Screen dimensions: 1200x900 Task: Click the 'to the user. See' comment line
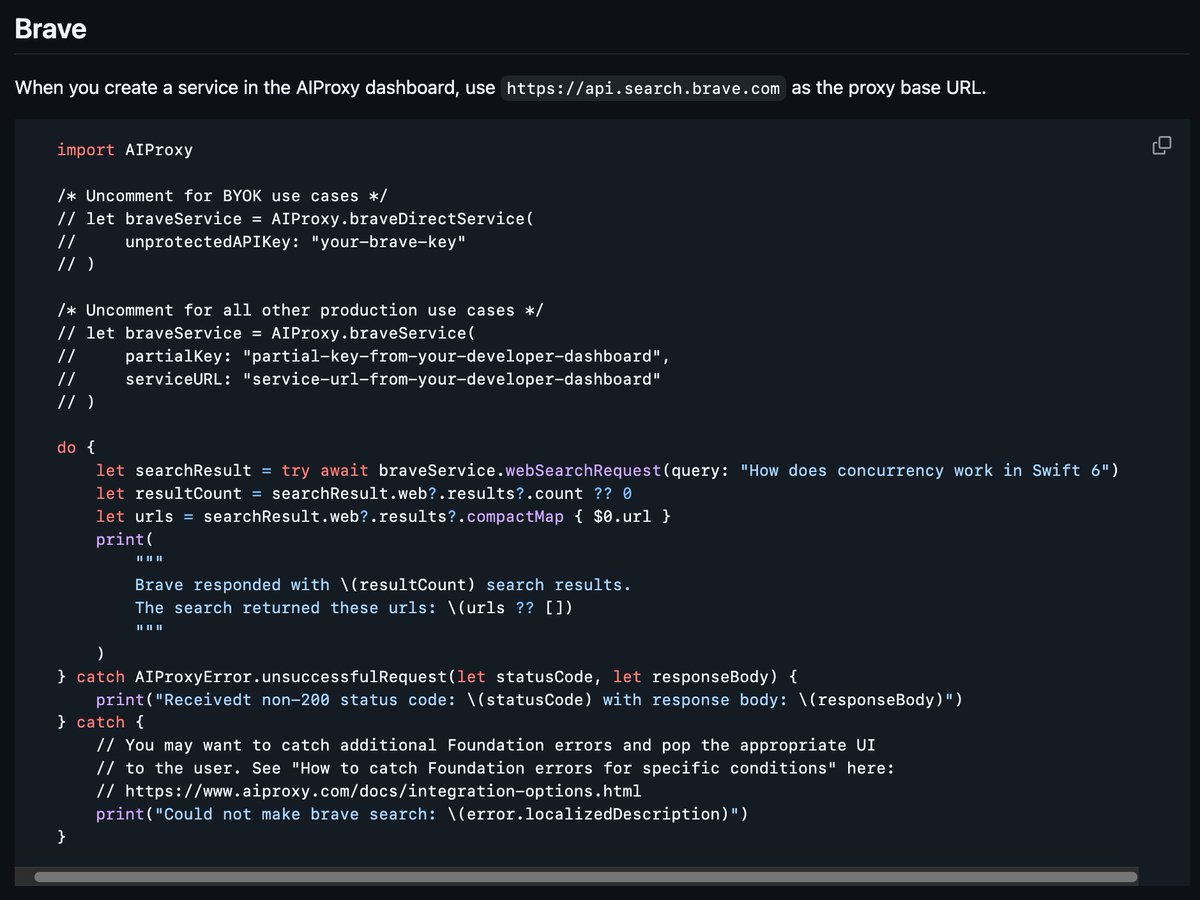(x=495, y=768)
